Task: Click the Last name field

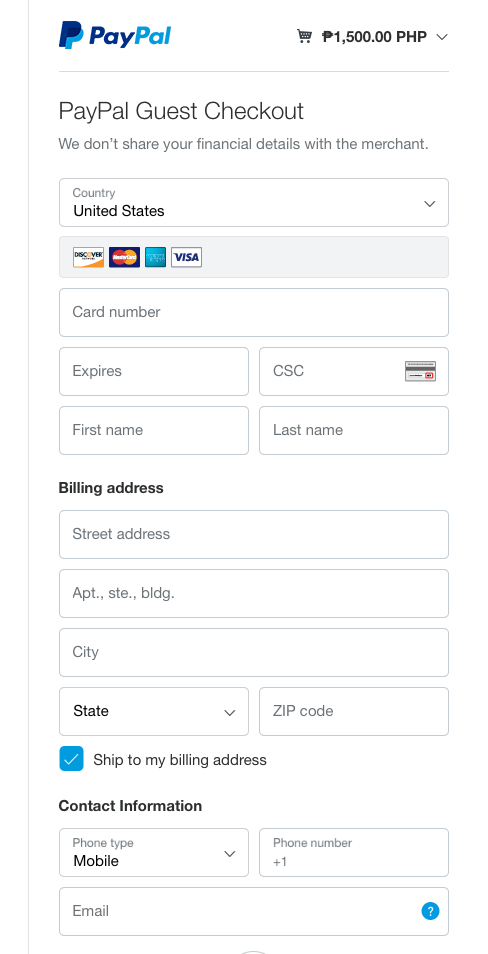Action: click(x=354, y=430)
